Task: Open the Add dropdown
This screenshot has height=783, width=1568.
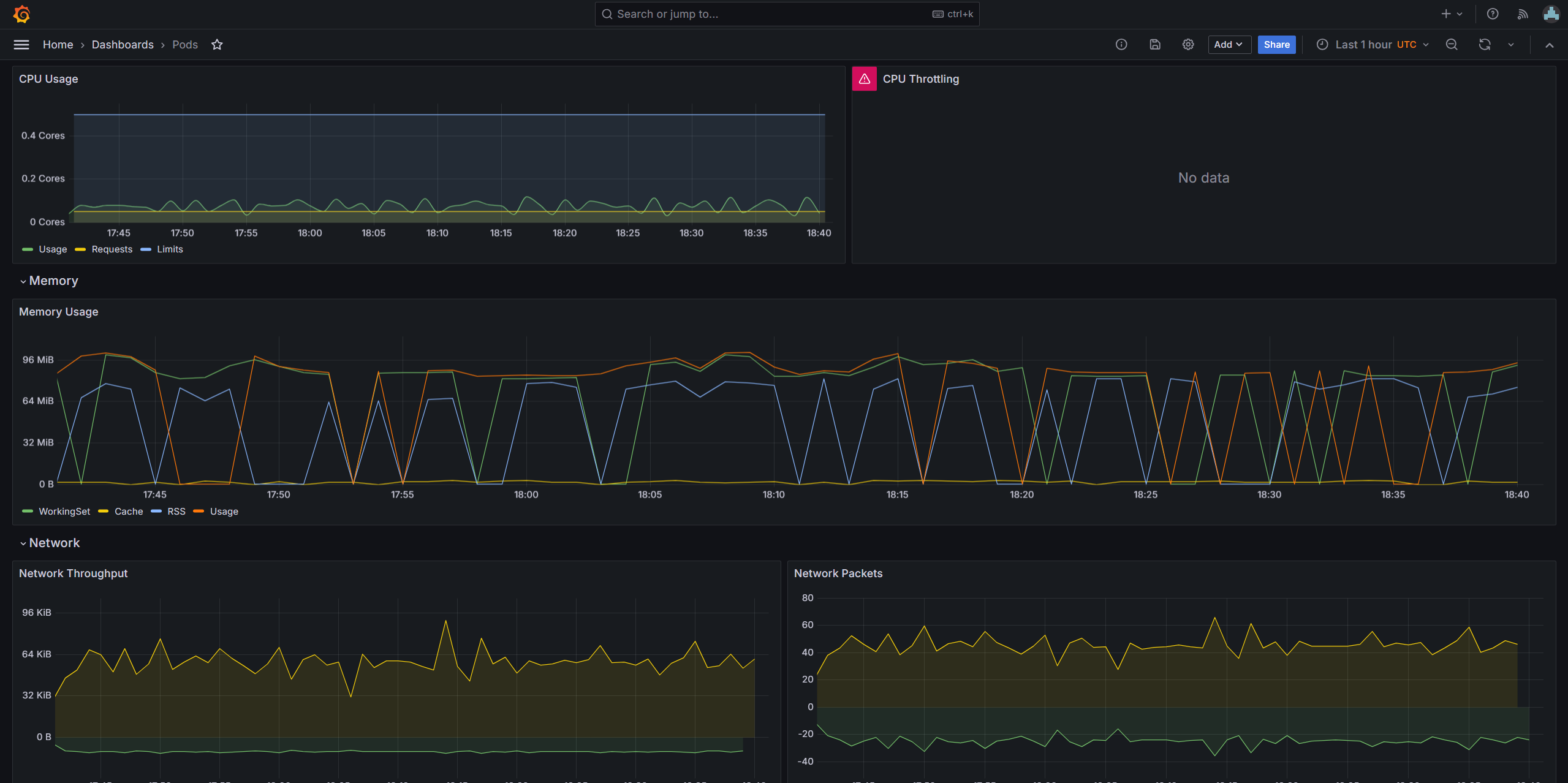Action: (1229, 45)
